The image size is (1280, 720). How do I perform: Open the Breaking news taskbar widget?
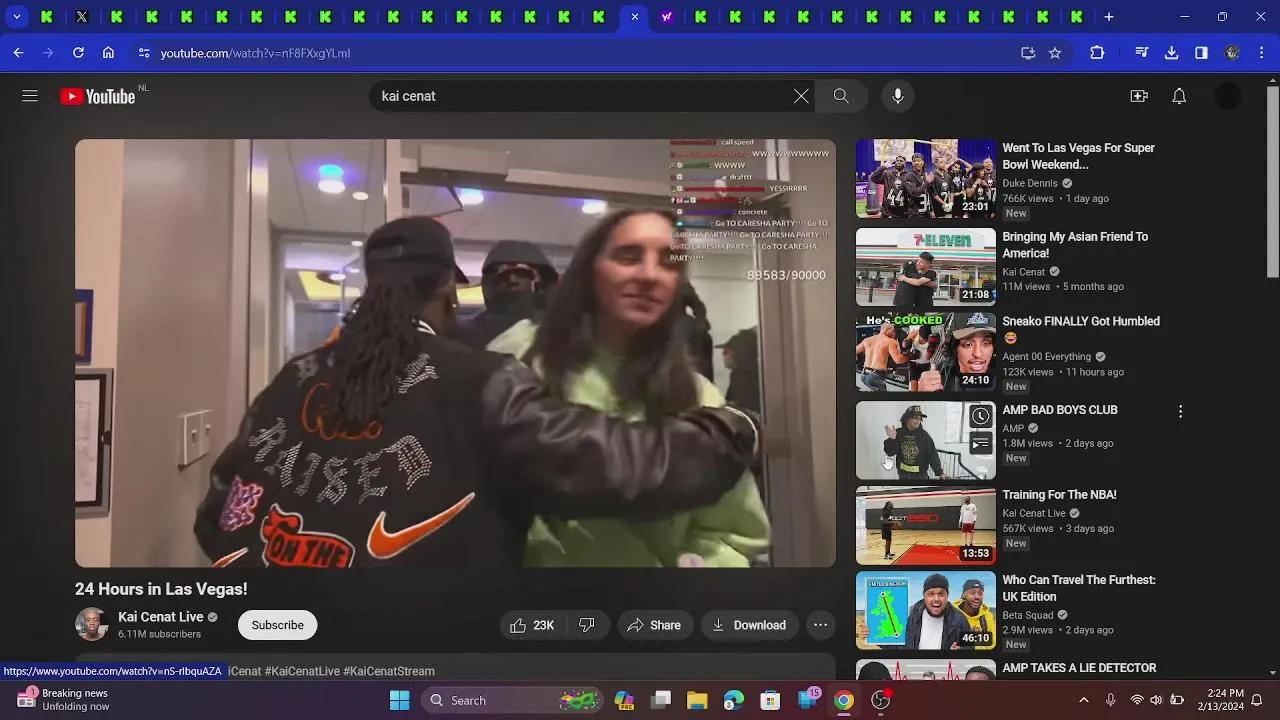63,700
